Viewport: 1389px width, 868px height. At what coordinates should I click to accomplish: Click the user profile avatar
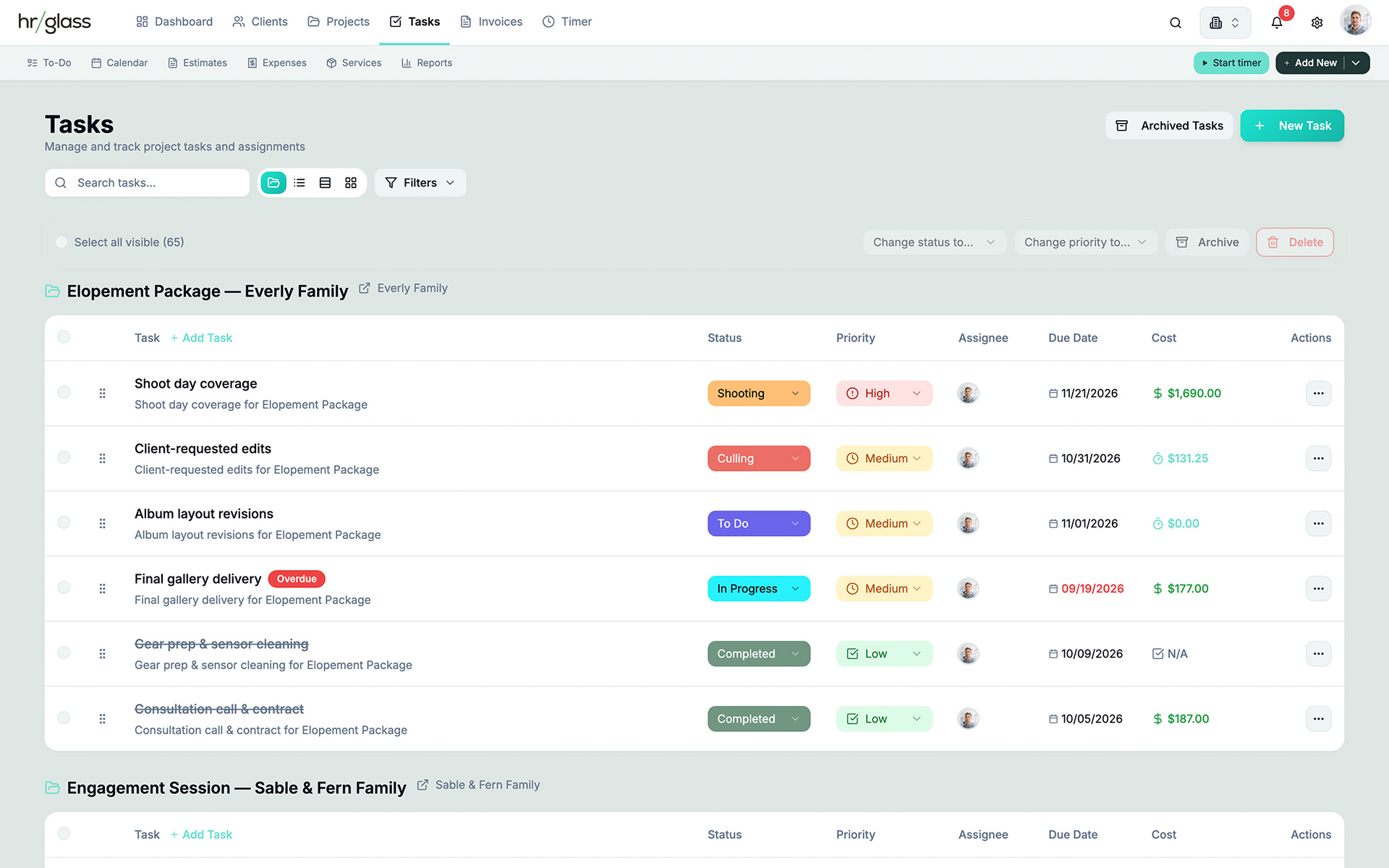pyautogui.click(x=1355, y=21)
